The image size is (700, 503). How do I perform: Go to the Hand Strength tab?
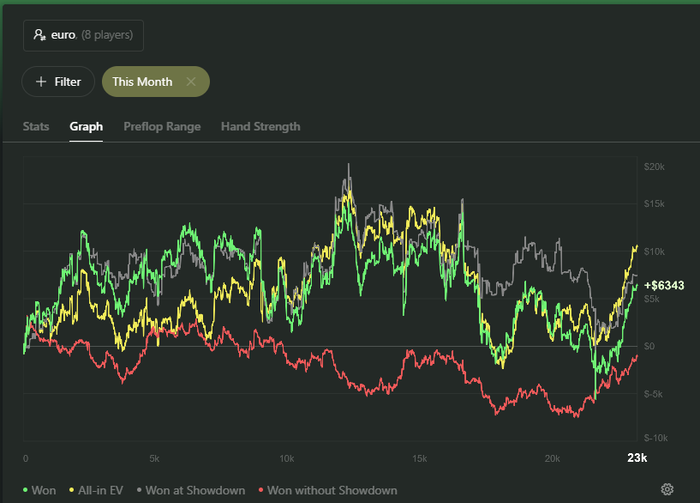coord(260,127)
